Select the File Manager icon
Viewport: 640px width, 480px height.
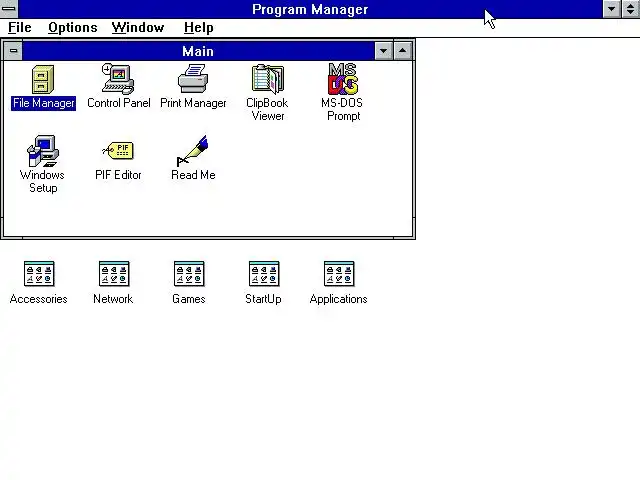(x=43, y=80)
